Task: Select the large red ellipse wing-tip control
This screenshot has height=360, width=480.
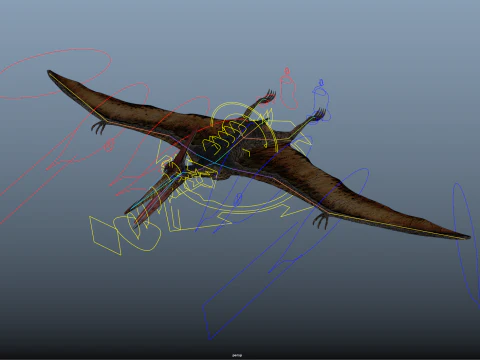Action: click(x=55, y=74)
